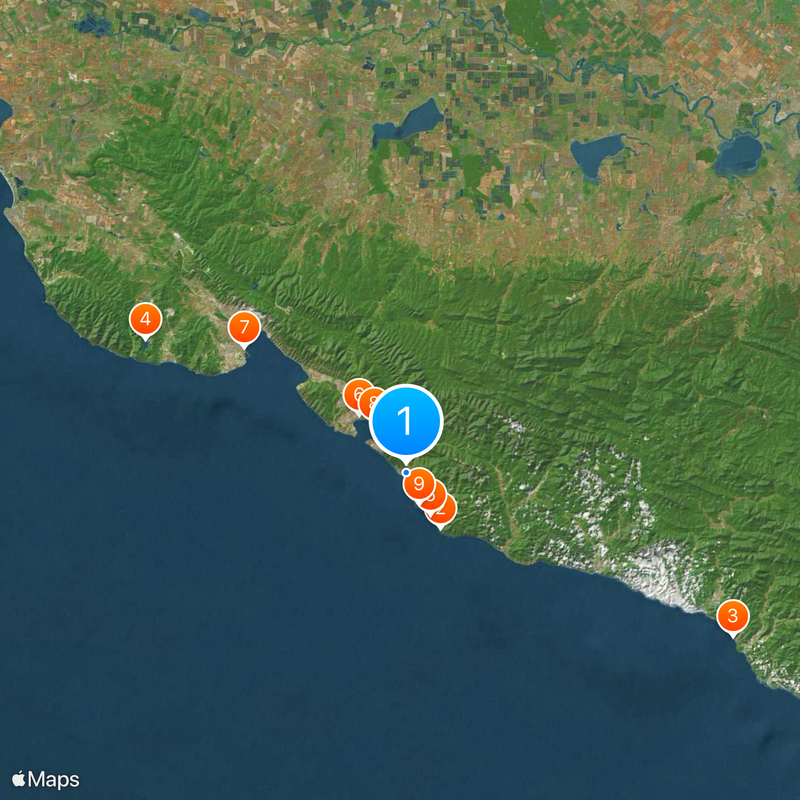
Task: Open the orange pin numbered 3
Action: point(733,617)
